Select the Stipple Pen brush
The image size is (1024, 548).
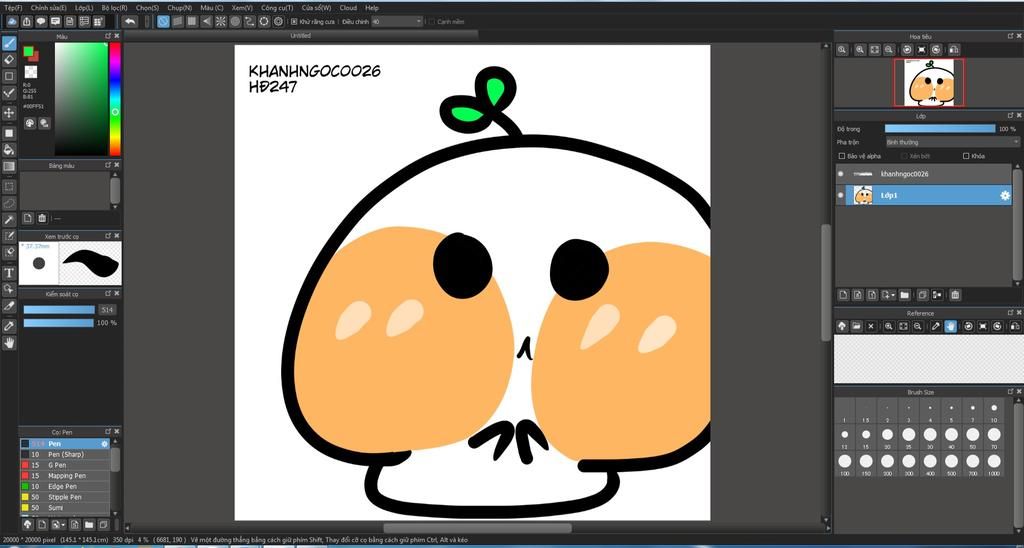(65, 497)
